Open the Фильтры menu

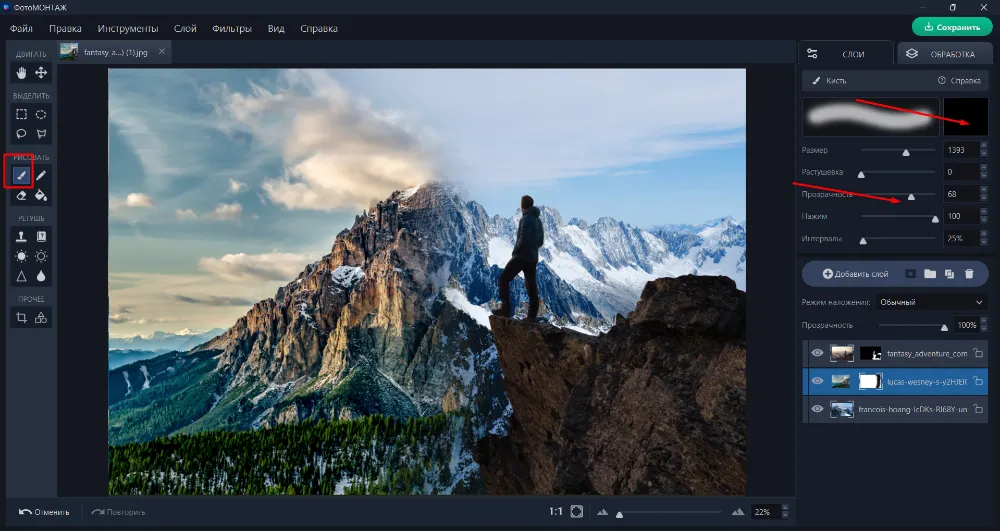(231, 28)
